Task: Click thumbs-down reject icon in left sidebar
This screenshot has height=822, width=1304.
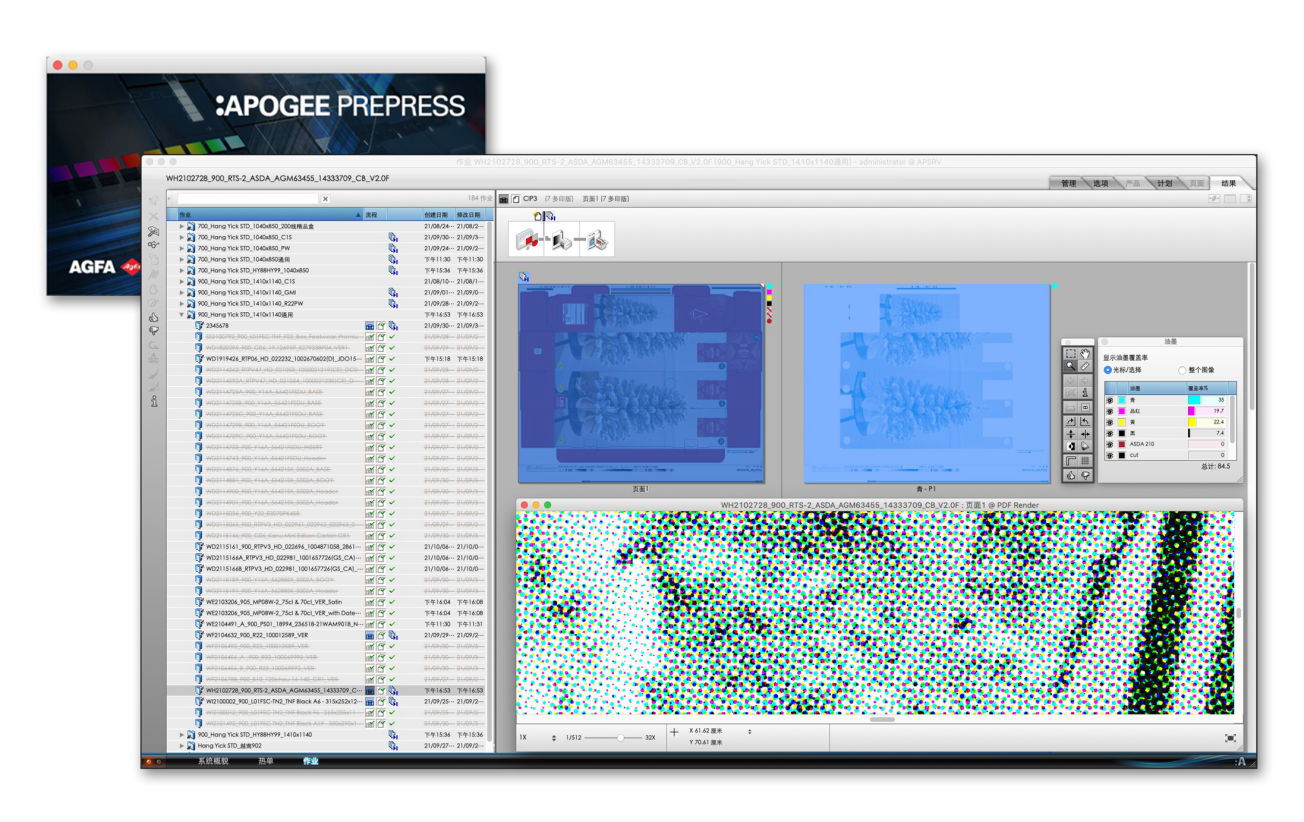Action: click(153, 330)
